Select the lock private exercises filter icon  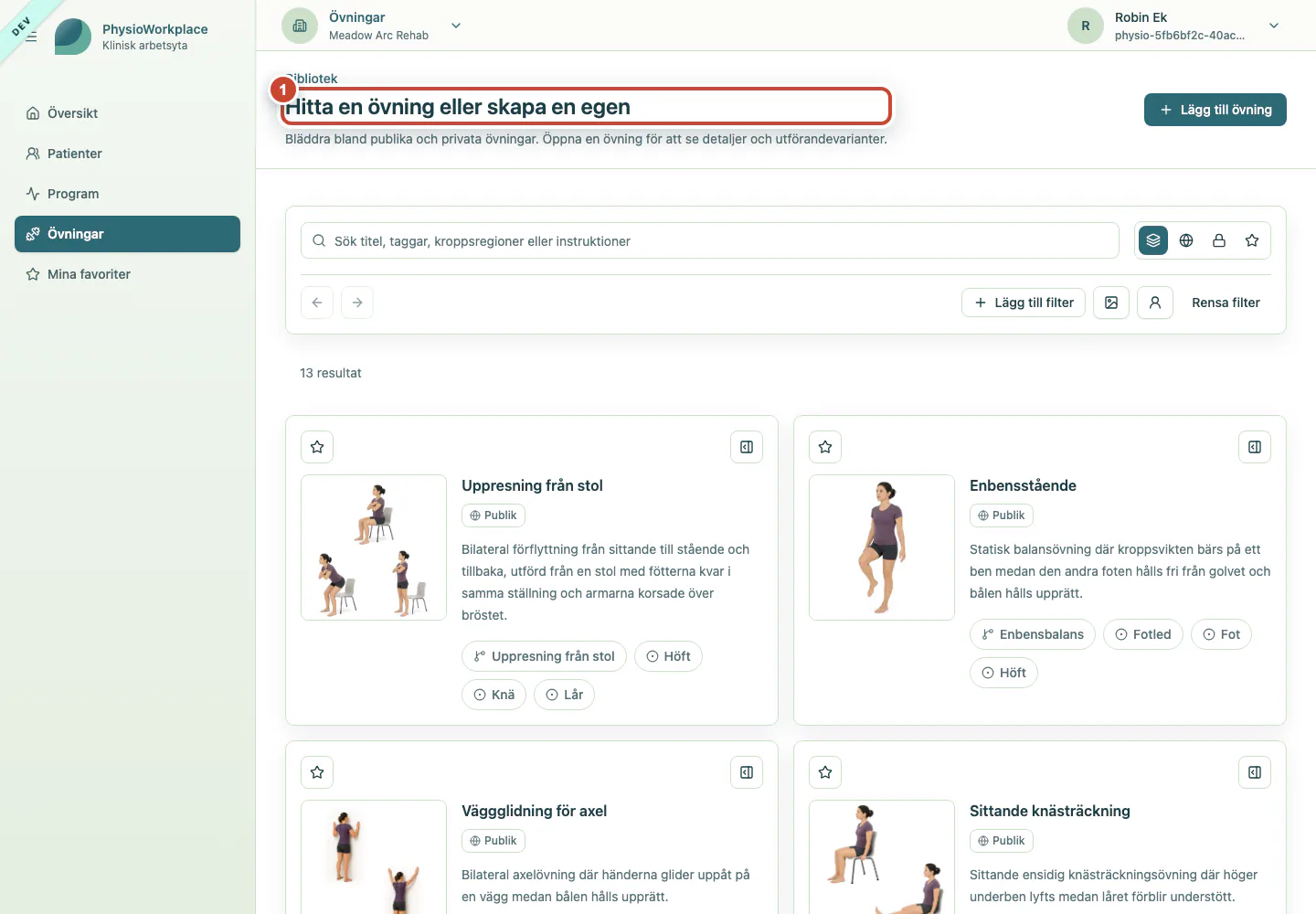tap(1219, 240)
